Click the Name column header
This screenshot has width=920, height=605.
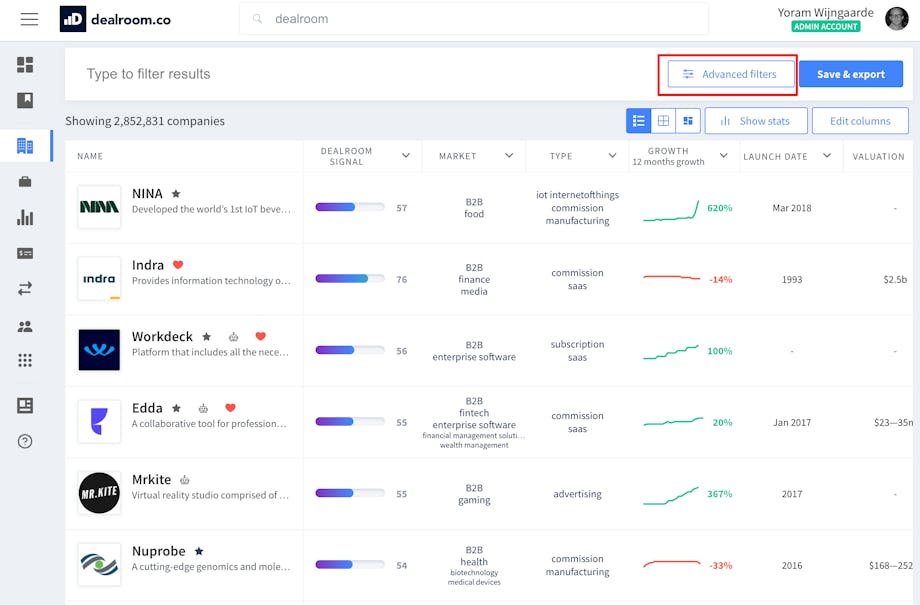point(90,156)
